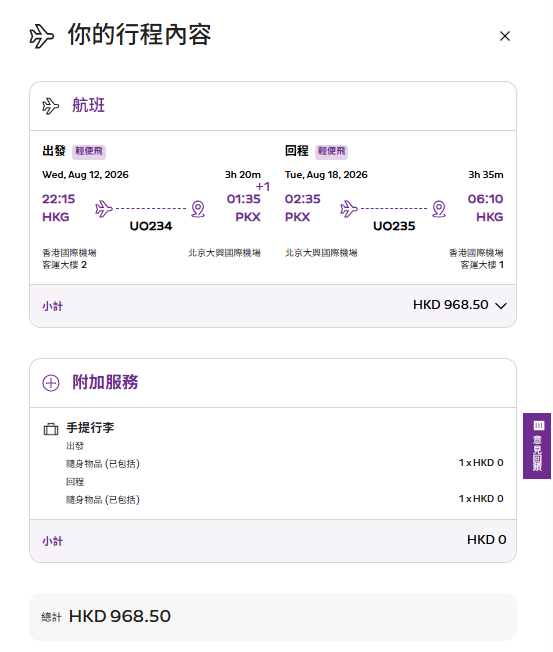Click the 01:35 arrival time

click(244, 199)
